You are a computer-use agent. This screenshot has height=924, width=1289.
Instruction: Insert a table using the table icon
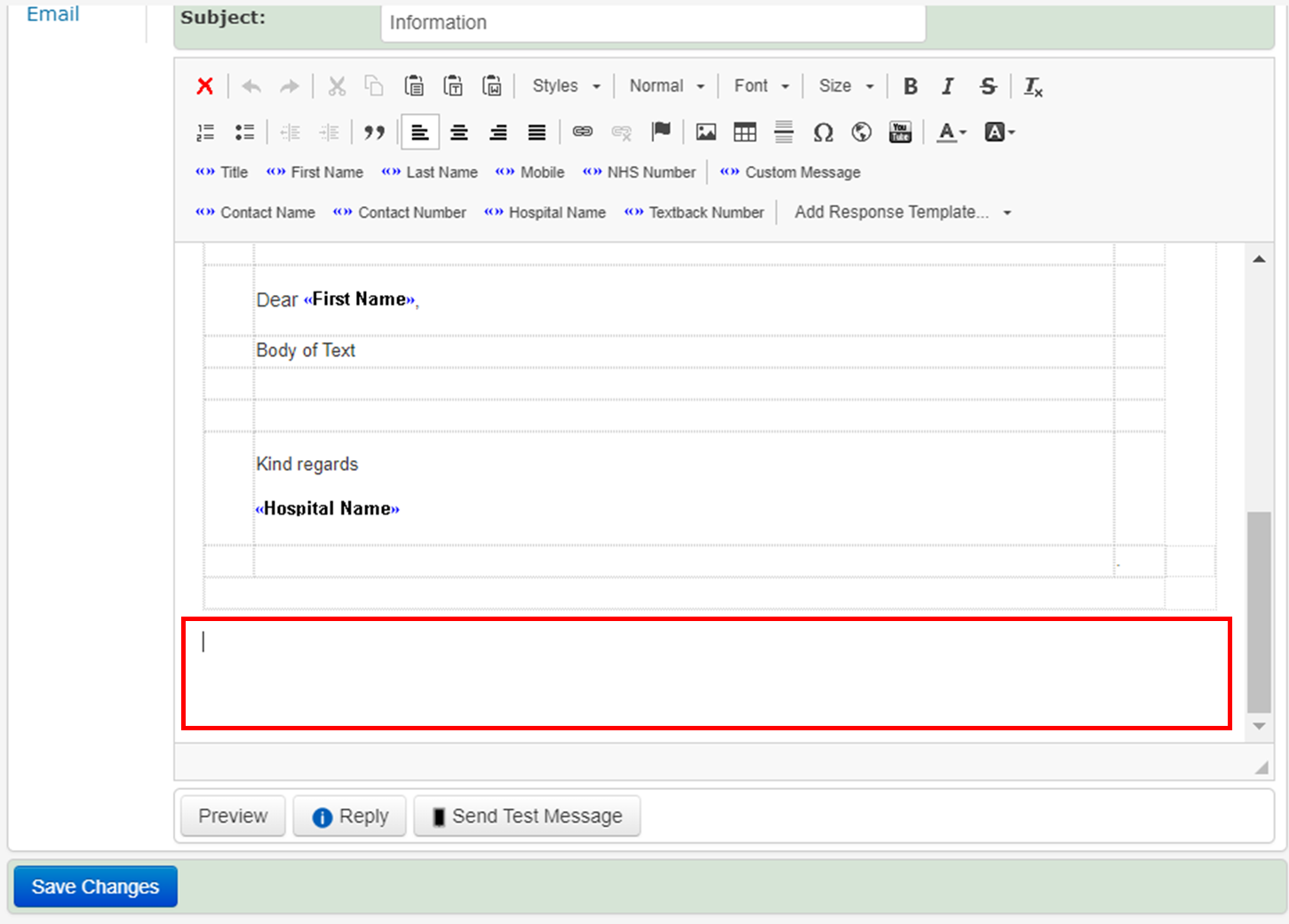(x=744, y=132)
